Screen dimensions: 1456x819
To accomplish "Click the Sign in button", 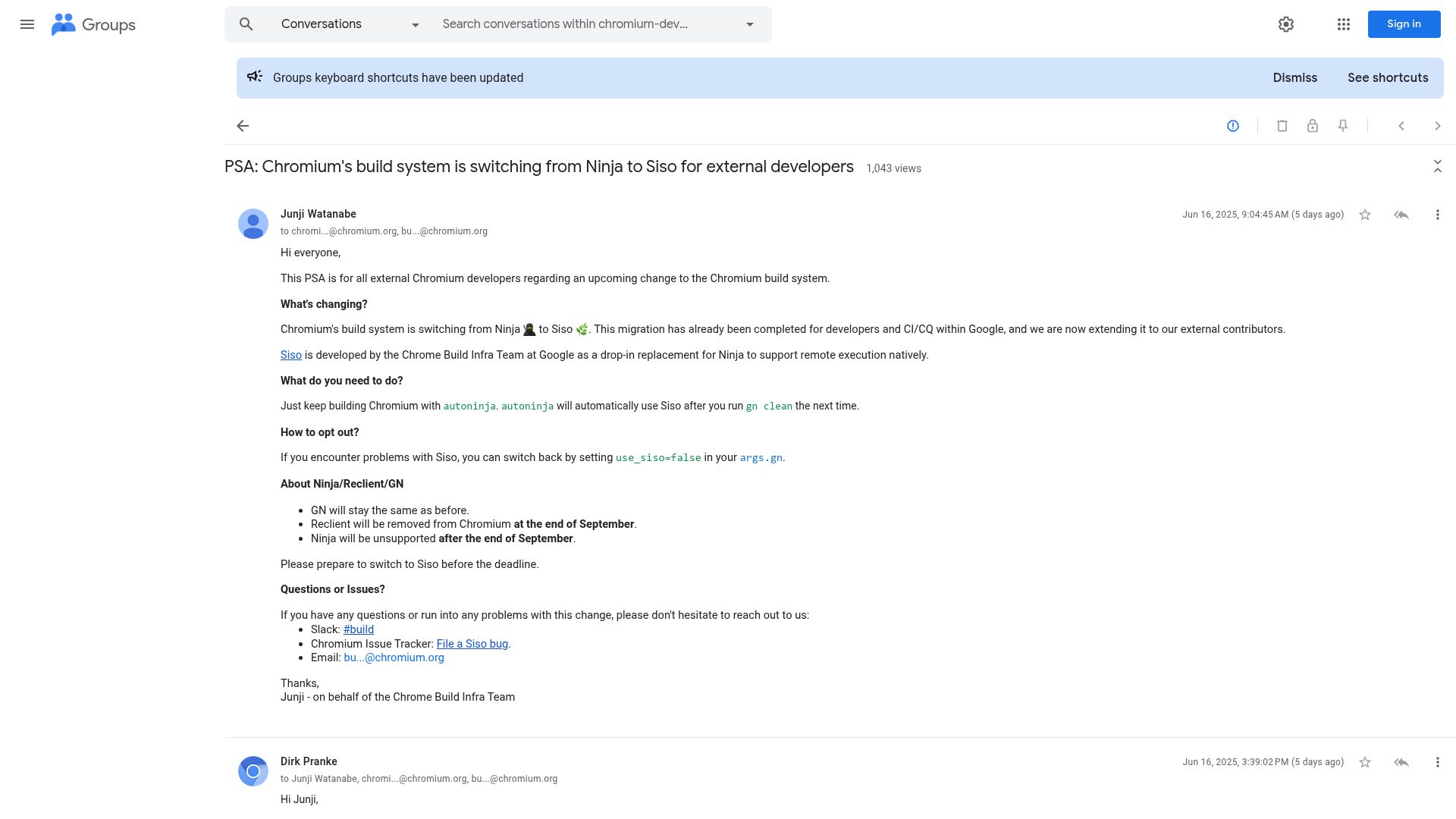I will tap(1404, 24).
